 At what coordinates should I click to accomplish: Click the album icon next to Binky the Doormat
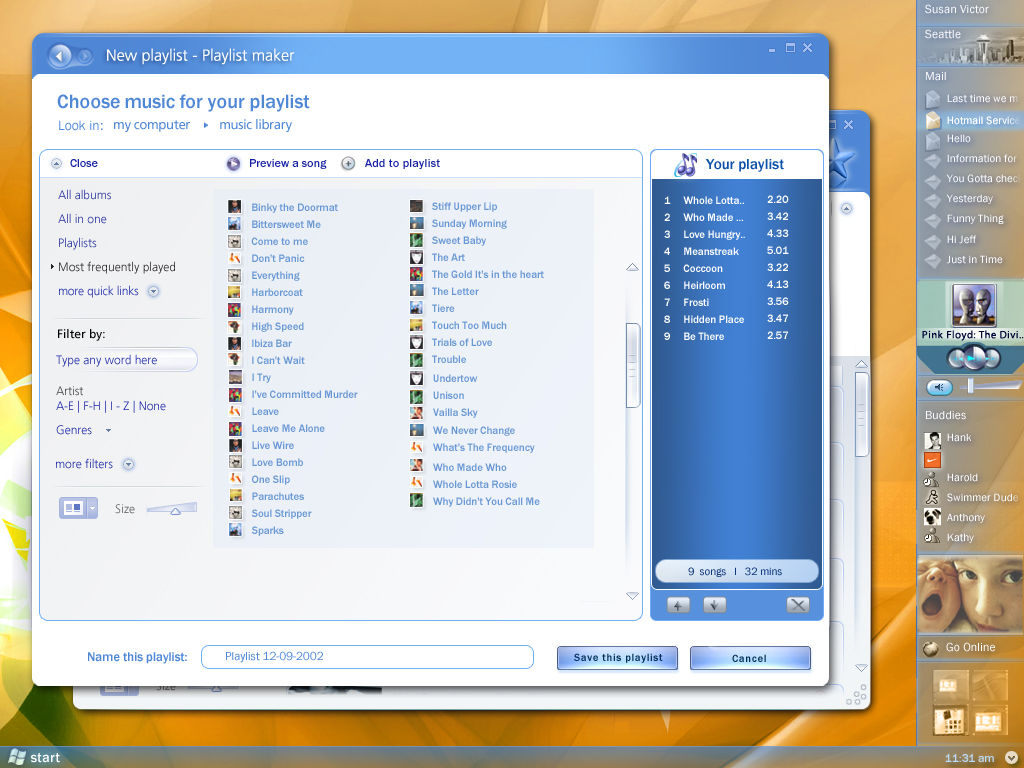point(234,207)
